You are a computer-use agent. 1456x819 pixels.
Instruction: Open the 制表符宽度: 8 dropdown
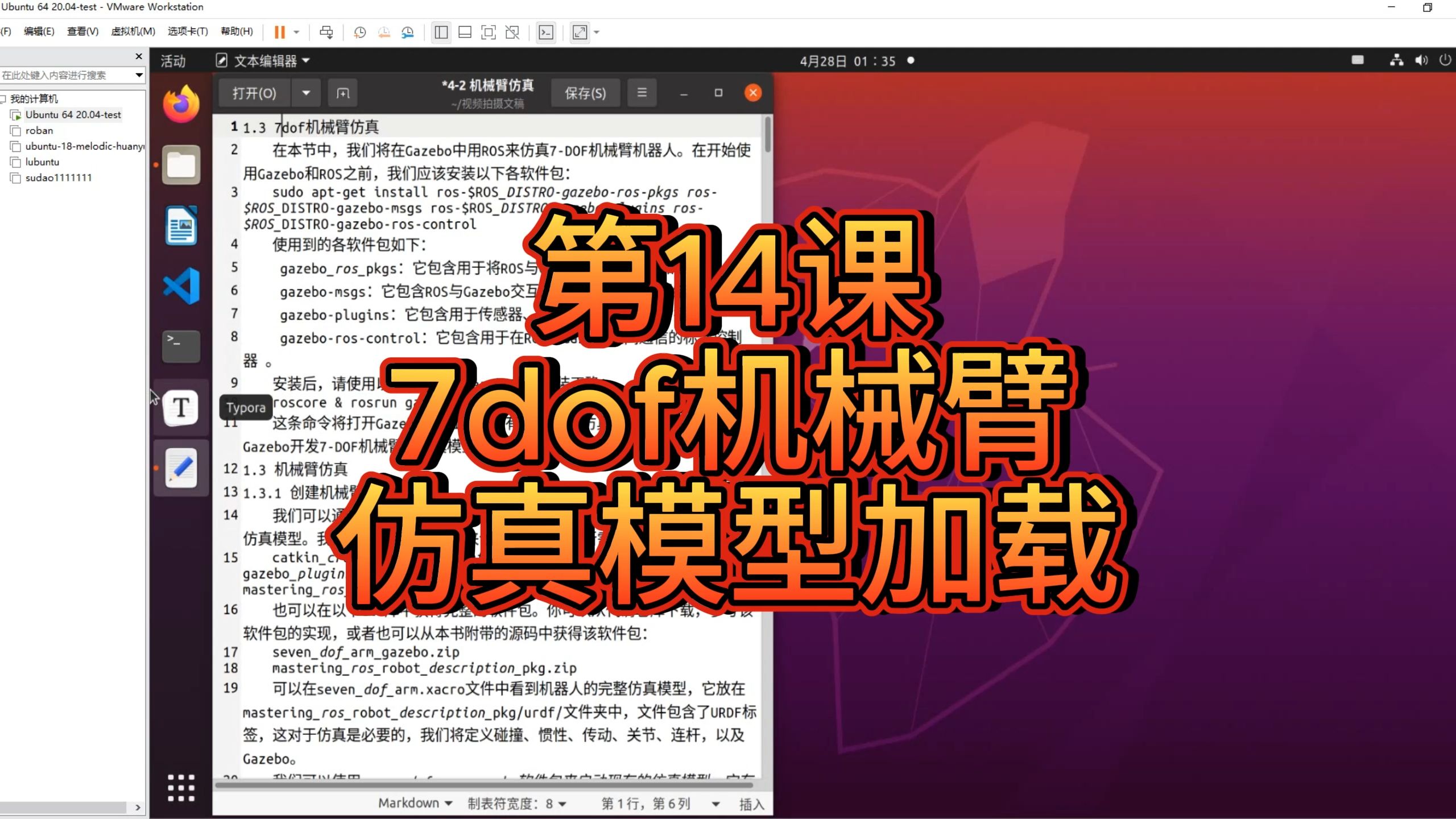click(516, 803)
